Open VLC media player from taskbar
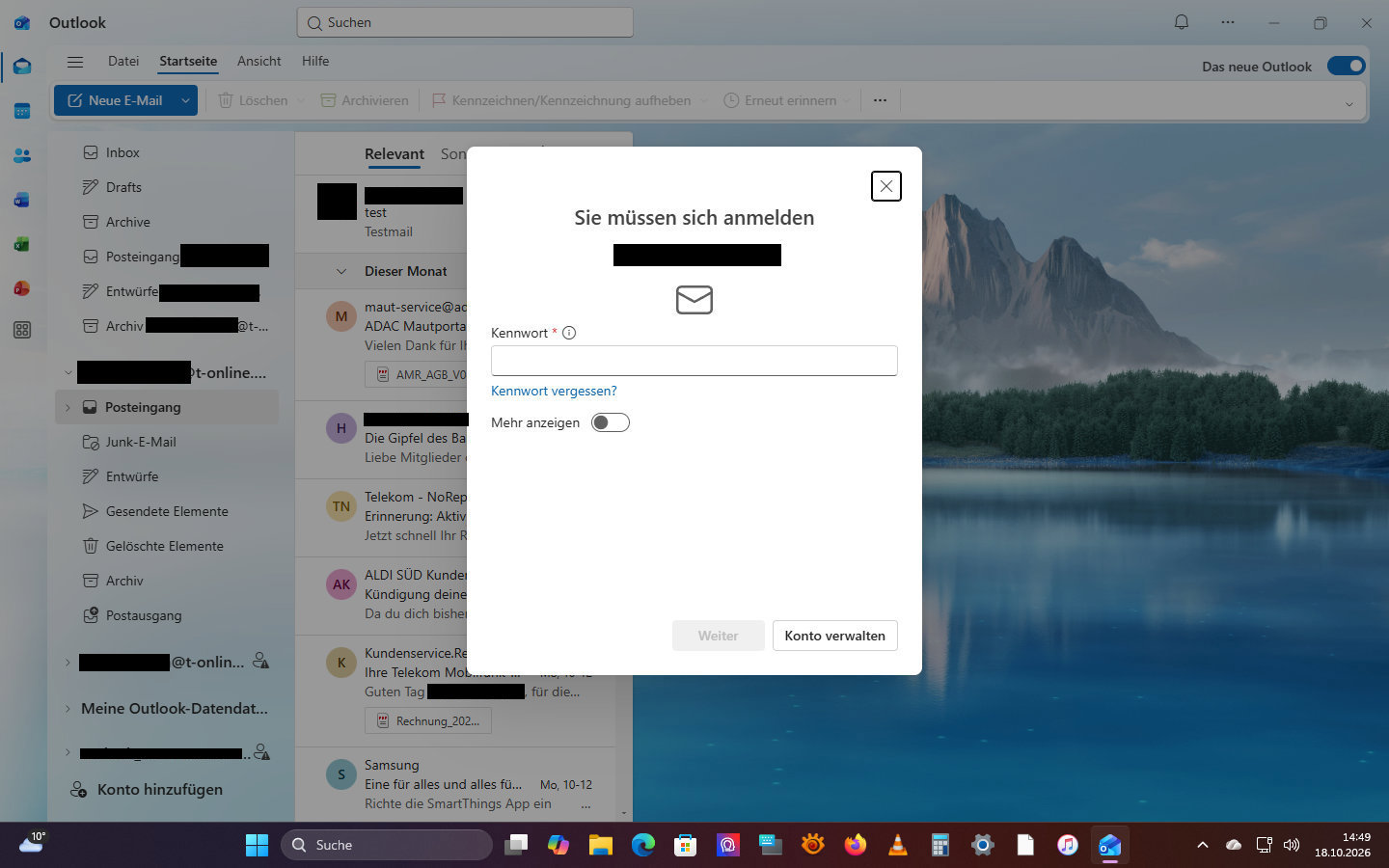 [x=897, y=845]
